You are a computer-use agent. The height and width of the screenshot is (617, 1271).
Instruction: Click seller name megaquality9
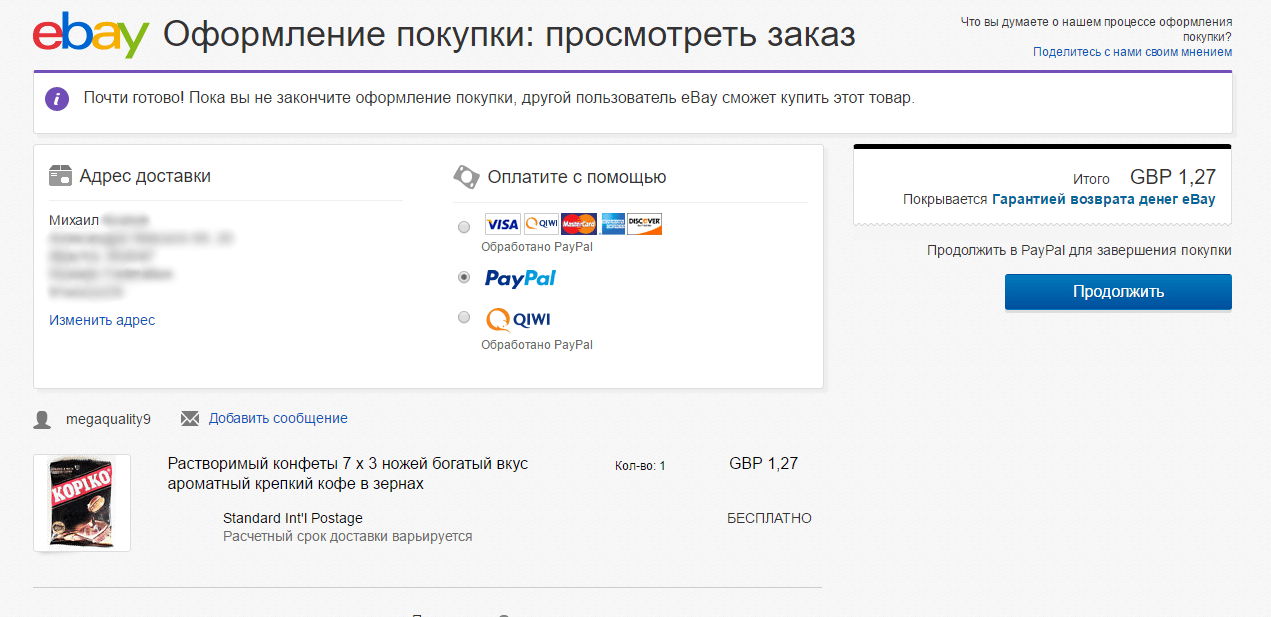pos(108,419)
